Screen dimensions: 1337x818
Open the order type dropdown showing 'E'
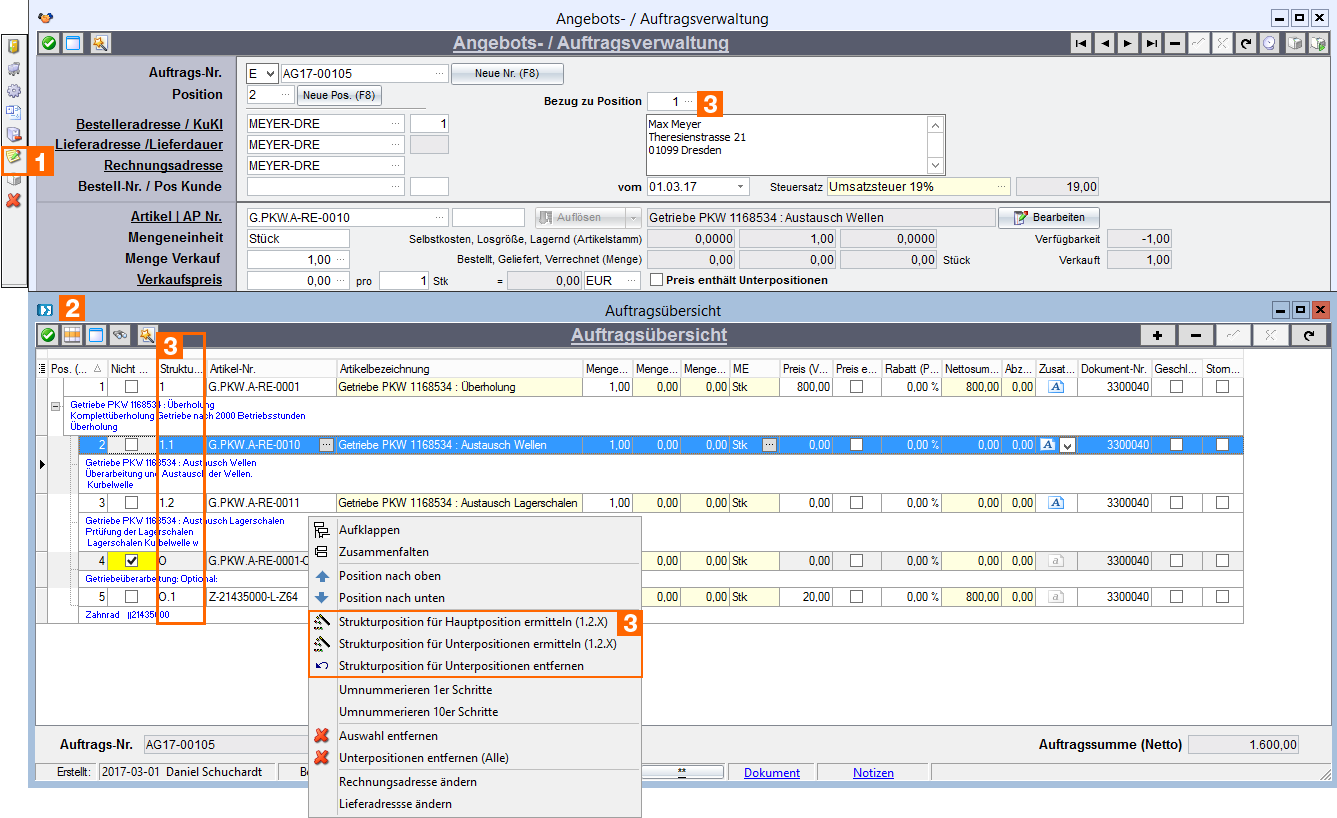(x=272, y=73)
